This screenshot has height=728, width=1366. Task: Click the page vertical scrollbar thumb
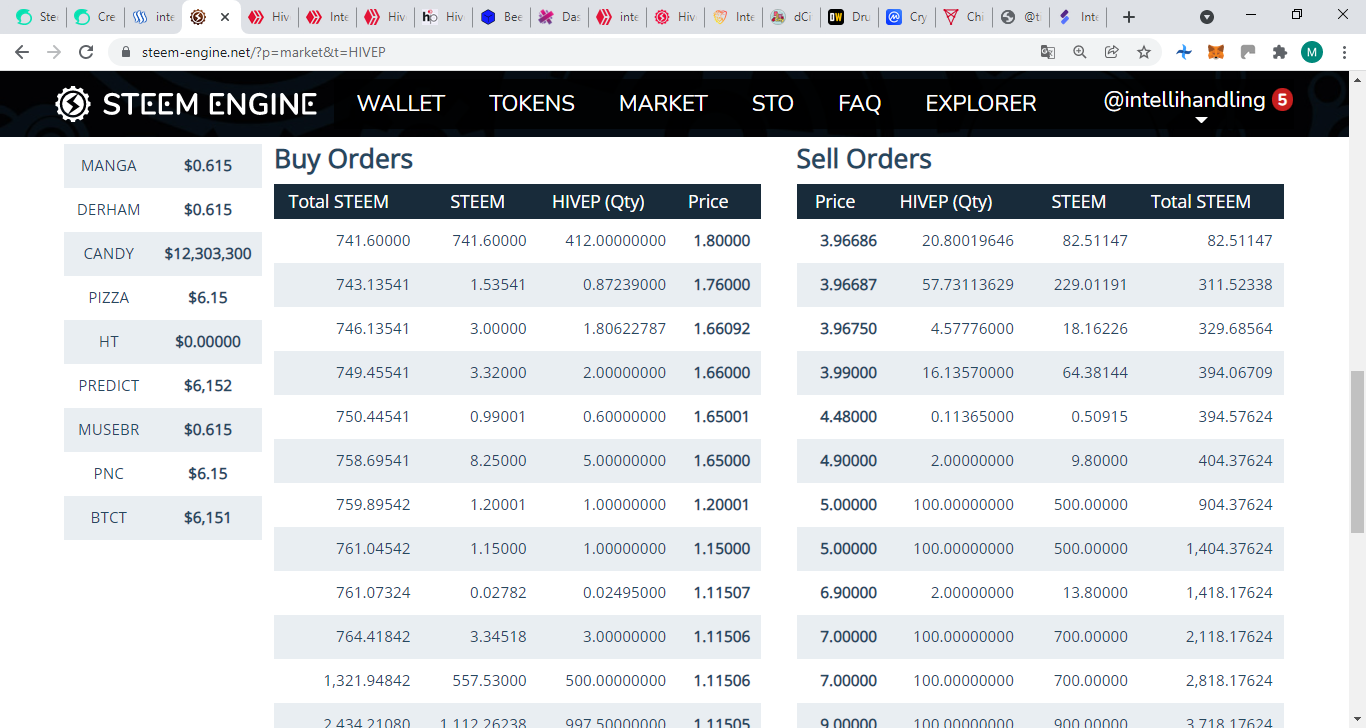tap(1357, 452)
